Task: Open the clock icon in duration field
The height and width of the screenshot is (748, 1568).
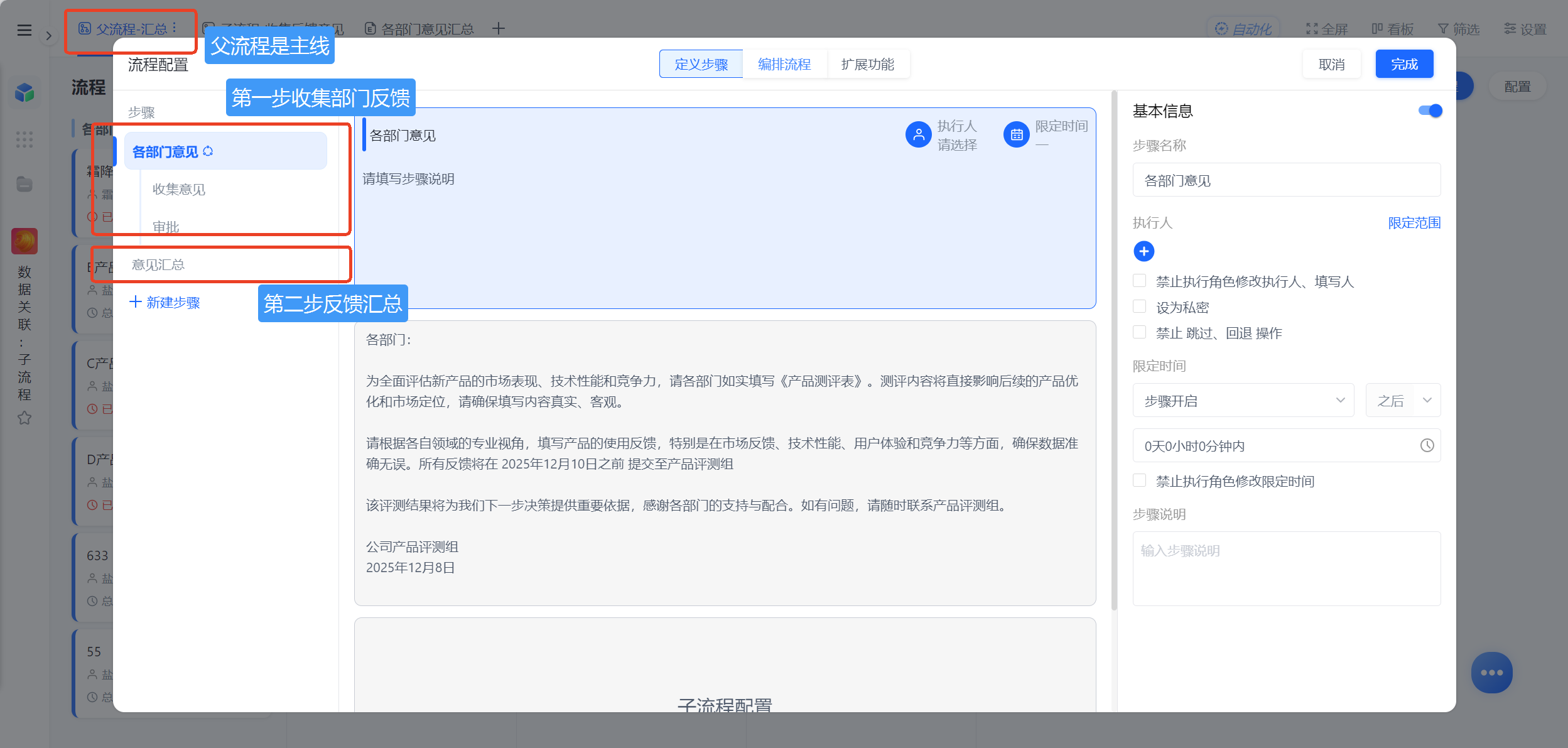Action: pos(1427,445)
